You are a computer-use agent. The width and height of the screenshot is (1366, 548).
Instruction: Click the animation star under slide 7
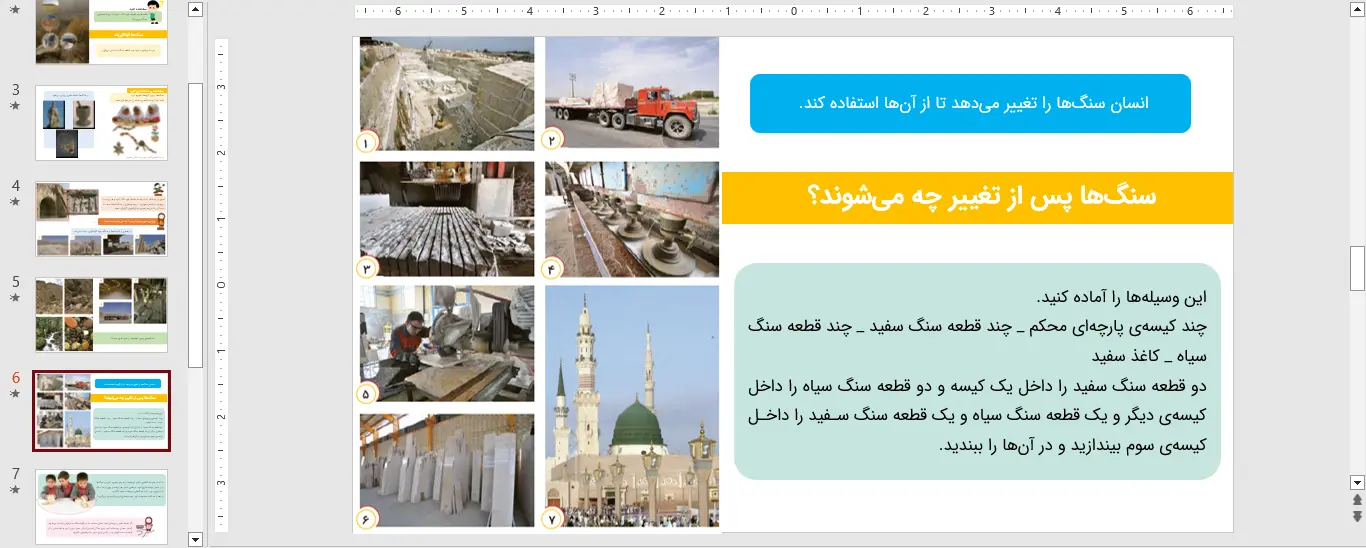tap(15, 489)
